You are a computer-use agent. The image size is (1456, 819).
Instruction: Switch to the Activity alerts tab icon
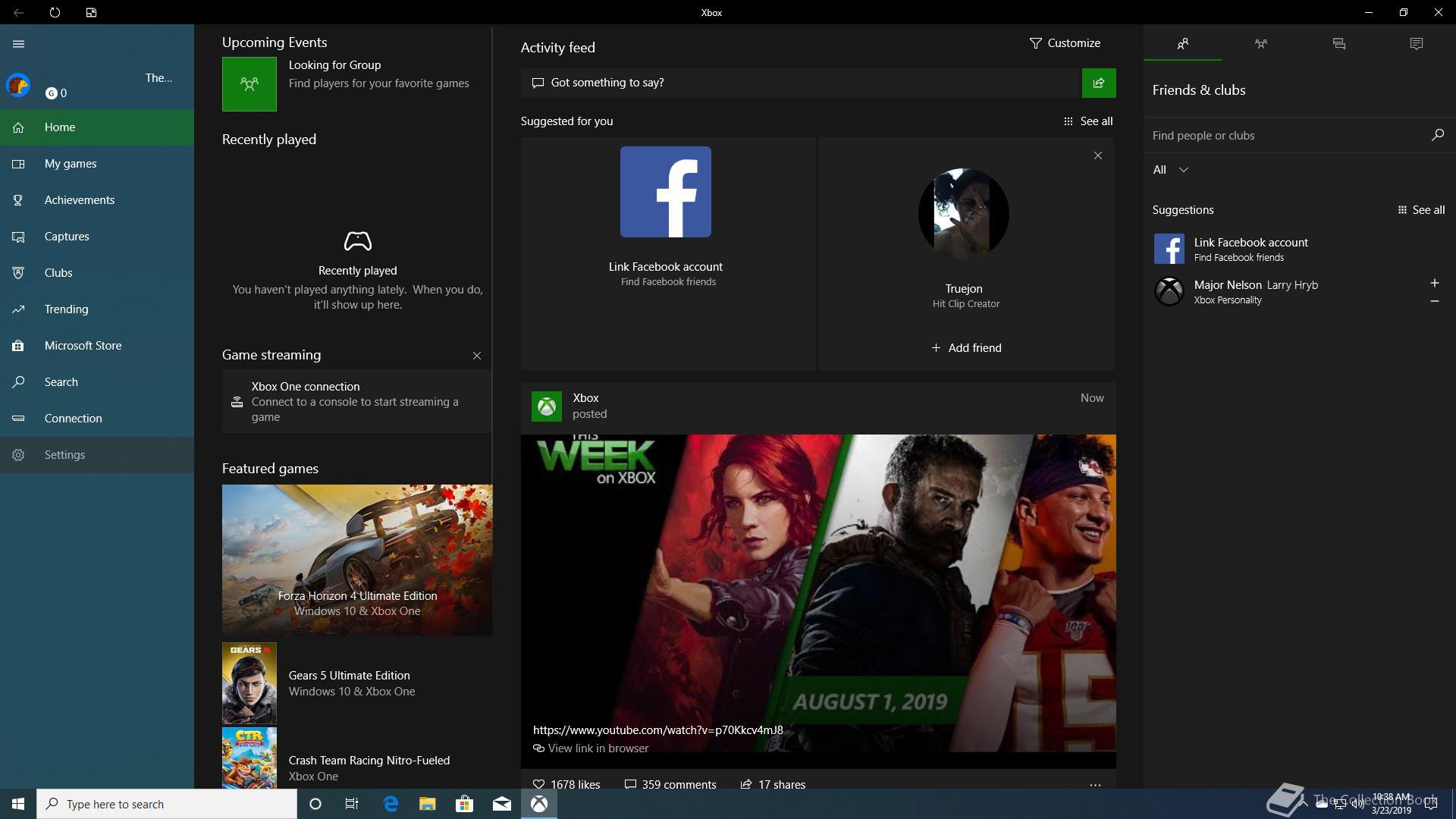click(1417, 44)
